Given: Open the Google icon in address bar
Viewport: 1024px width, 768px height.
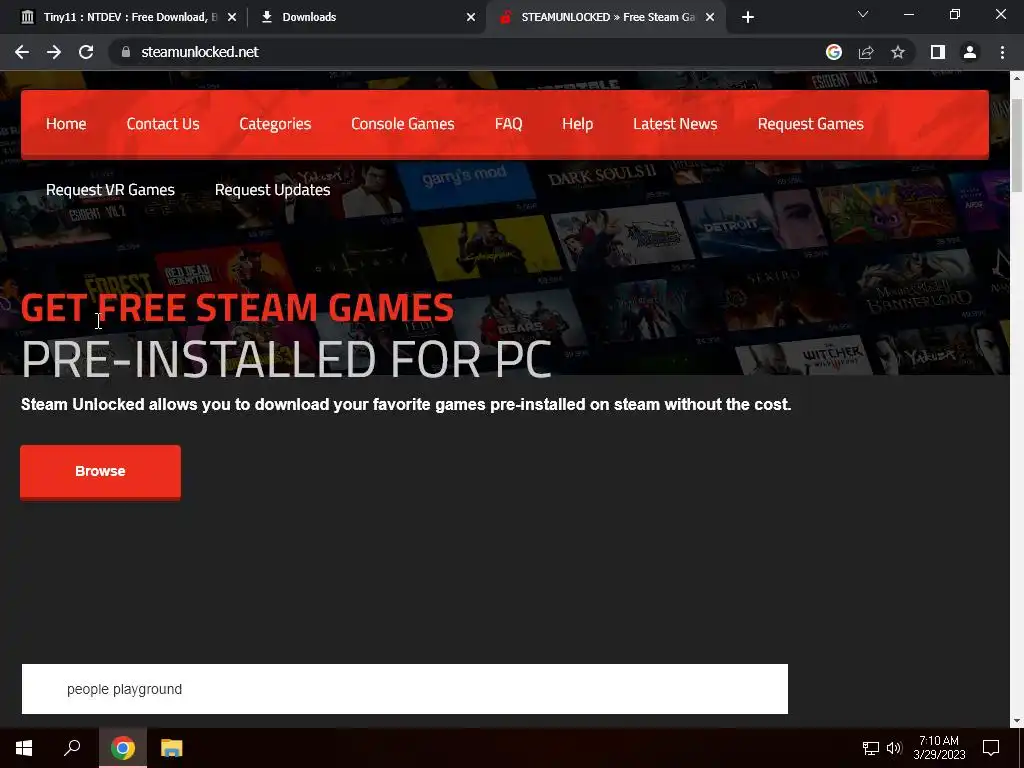Looking at the screenshot, I should 834,52.
